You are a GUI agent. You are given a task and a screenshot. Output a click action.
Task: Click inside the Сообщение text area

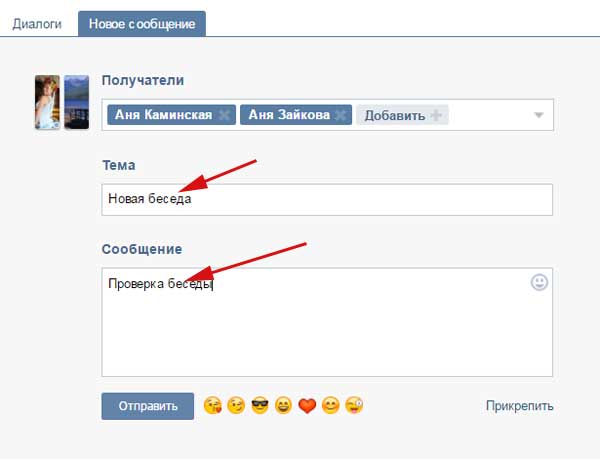327,330
